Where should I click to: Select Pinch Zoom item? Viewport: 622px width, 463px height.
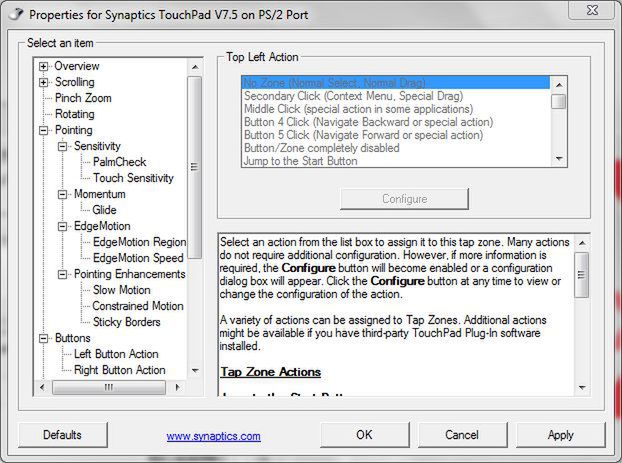pos(83,98)
